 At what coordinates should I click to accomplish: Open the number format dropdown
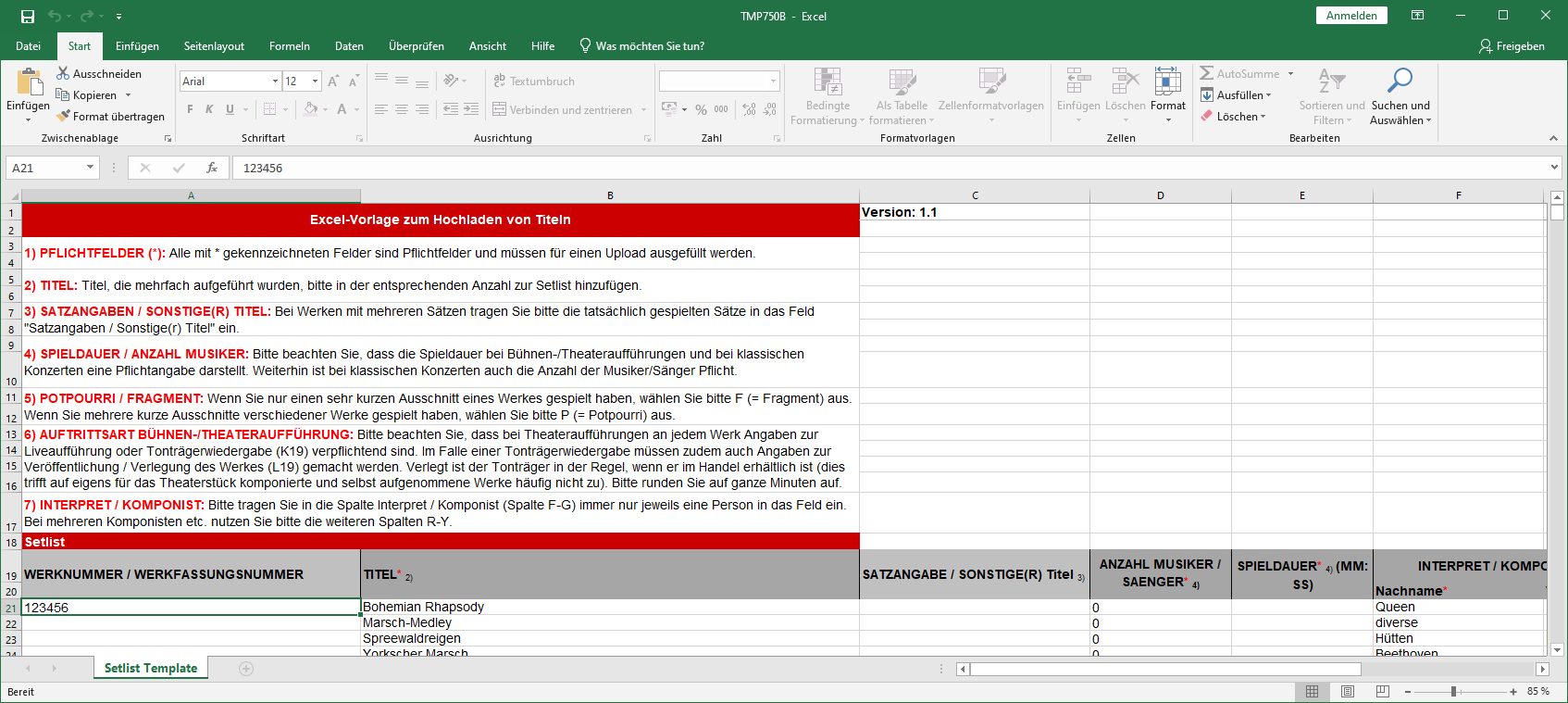[x=774, y=82]
